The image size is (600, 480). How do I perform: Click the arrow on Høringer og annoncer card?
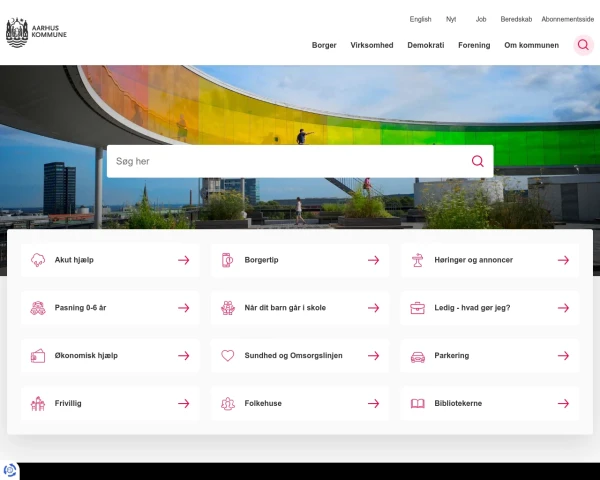pyautogui.click(x=563, y=260)
